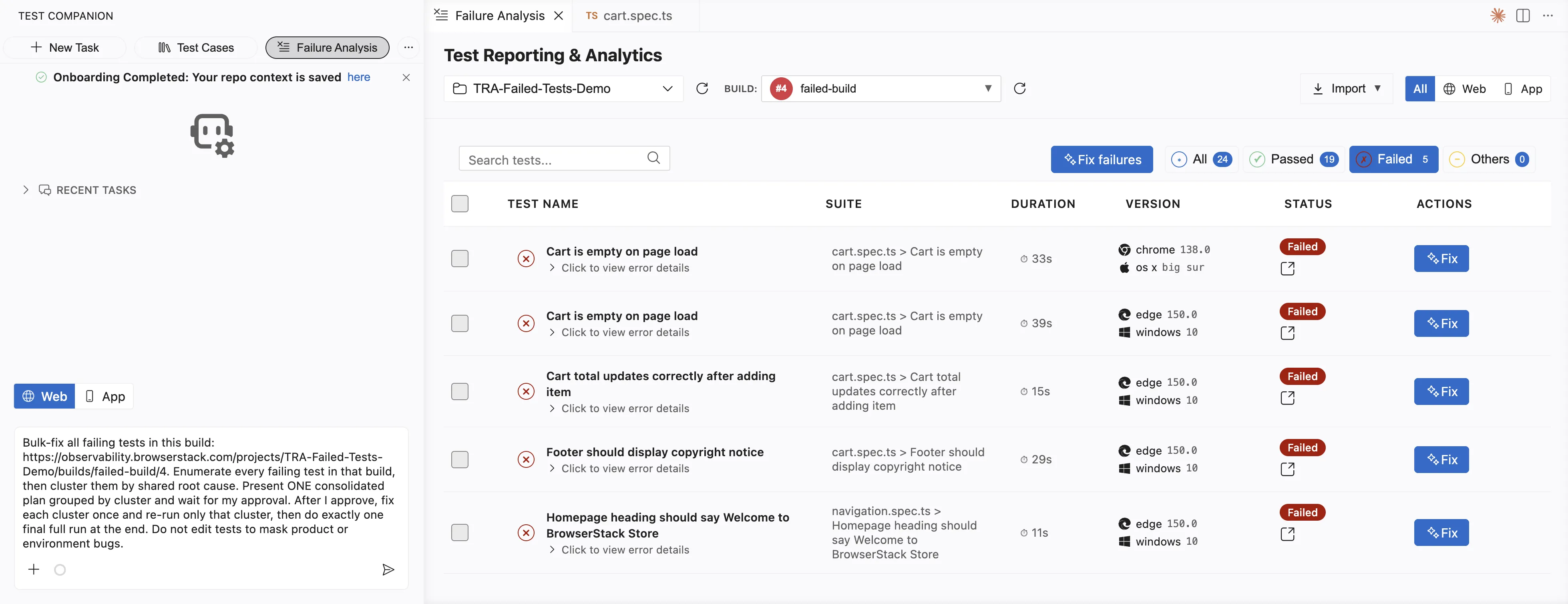Click the search magnifier icon

(653, 158)
